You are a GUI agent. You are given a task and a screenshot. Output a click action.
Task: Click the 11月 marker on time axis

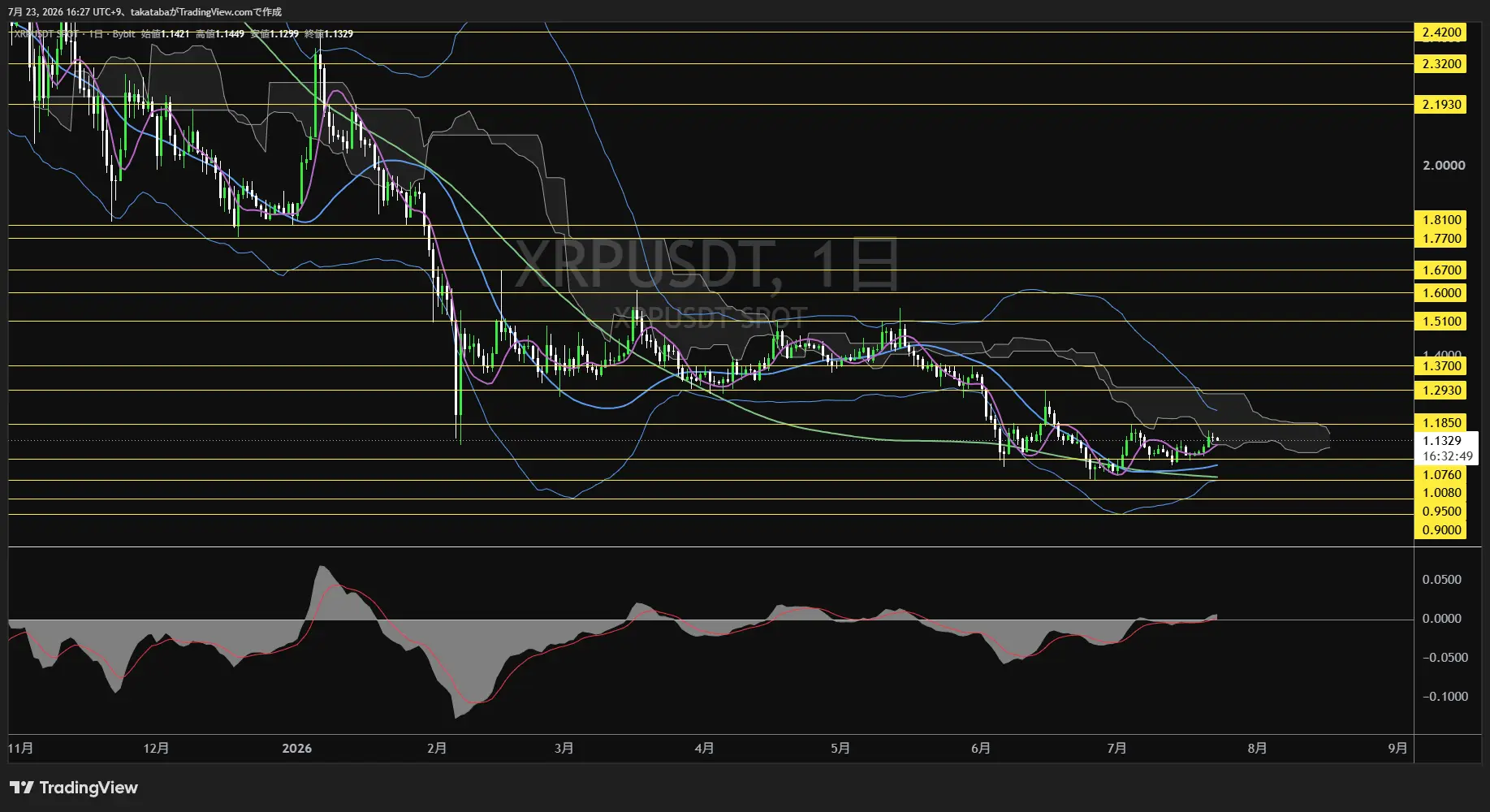point(21,748)
